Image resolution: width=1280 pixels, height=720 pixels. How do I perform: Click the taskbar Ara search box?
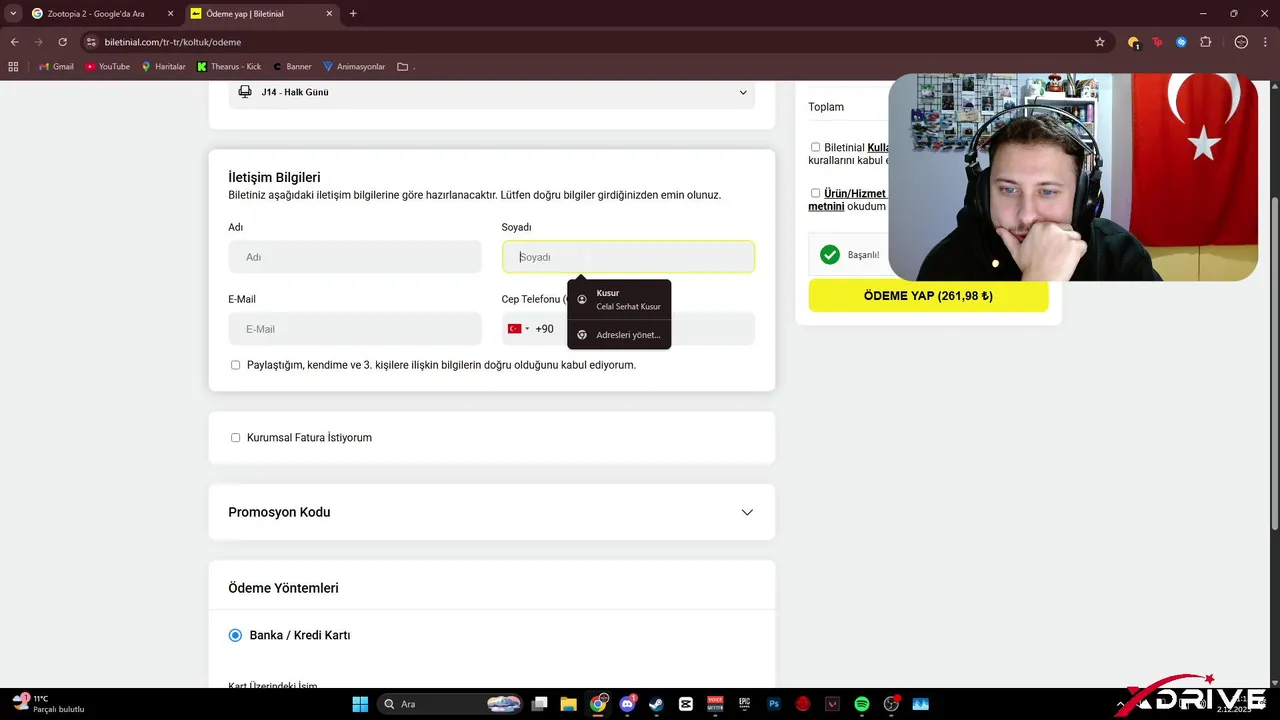click(452, 704)
